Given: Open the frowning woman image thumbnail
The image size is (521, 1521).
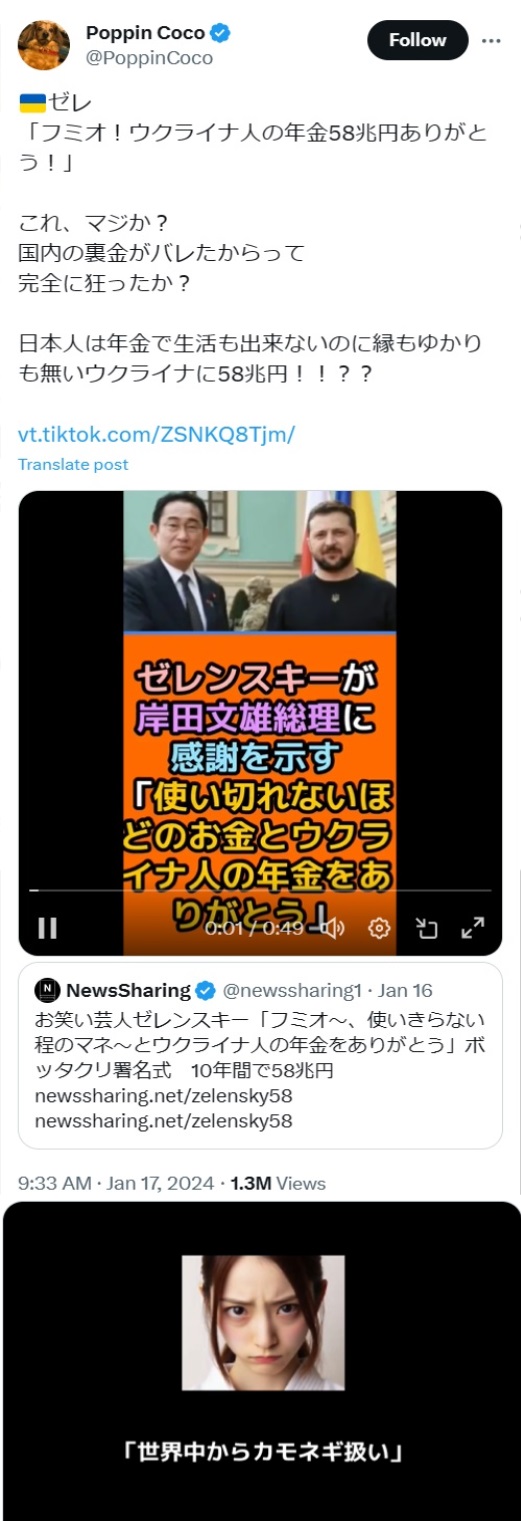Looking at the screenshot, I should [x=263, y=1322].
